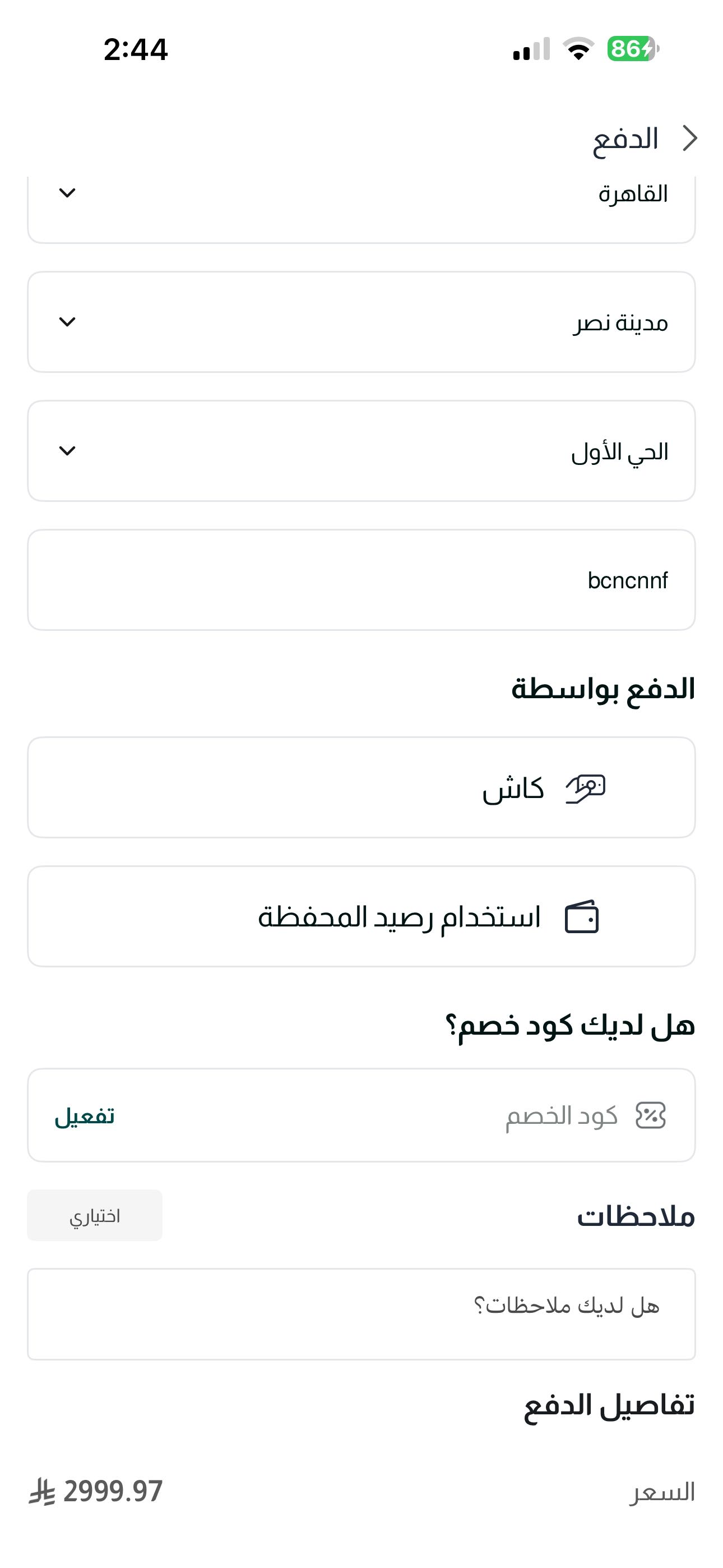723x1568 pixels.
Task: Tap the cash hand icon
Action: pyautogui.click(x=586, y=789)
